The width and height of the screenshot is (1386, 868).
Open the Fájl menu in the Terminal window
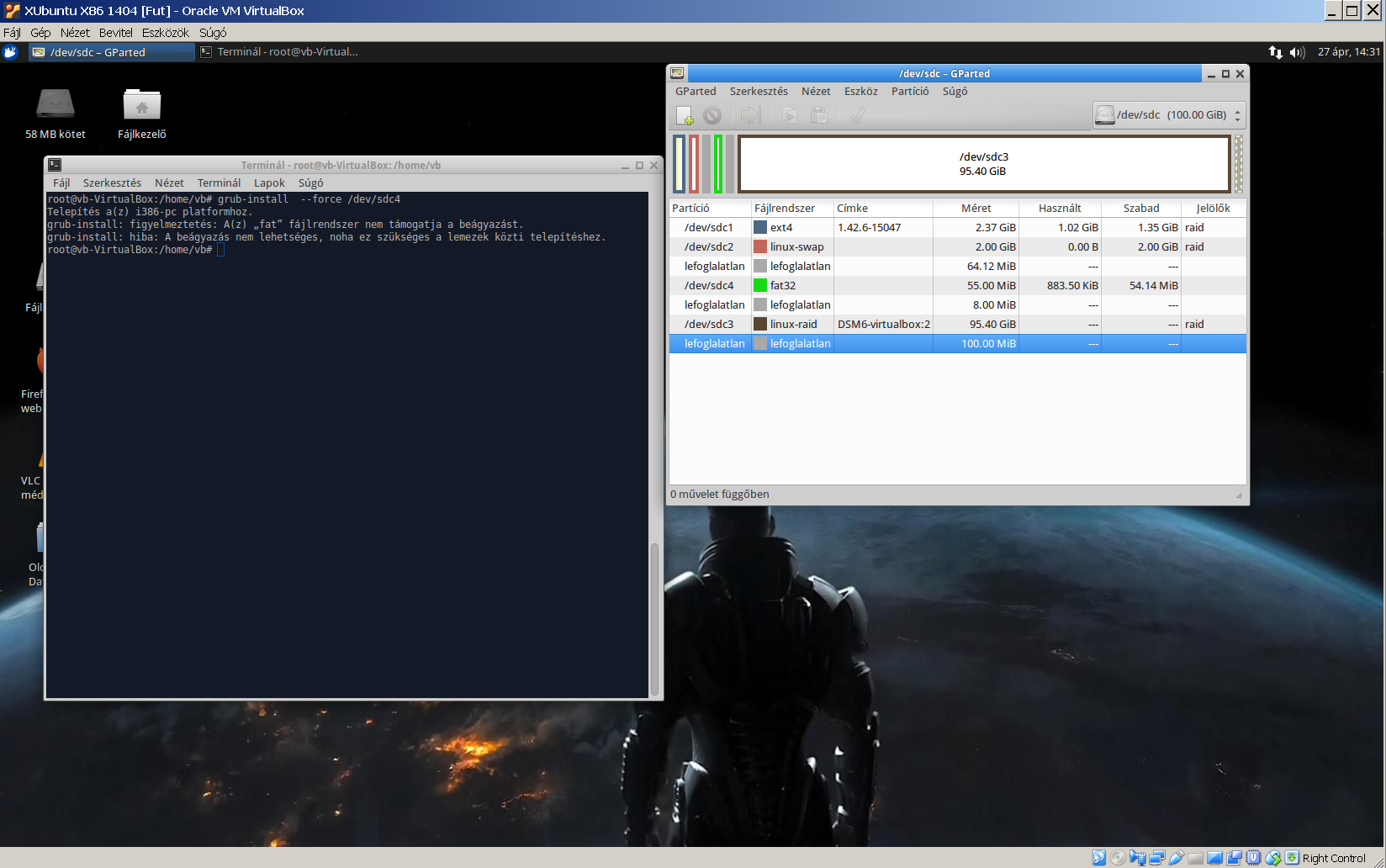(x=61, y=183)
